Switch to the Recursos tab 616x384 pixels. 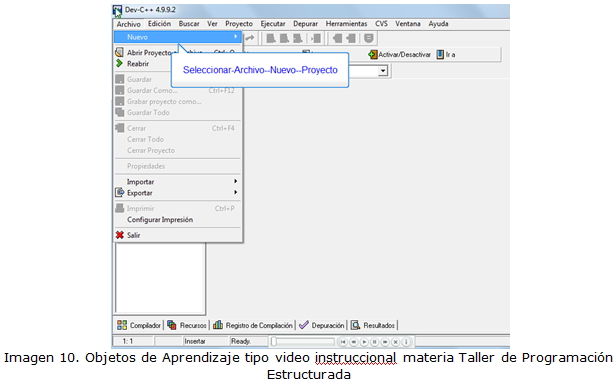point(187,325)
